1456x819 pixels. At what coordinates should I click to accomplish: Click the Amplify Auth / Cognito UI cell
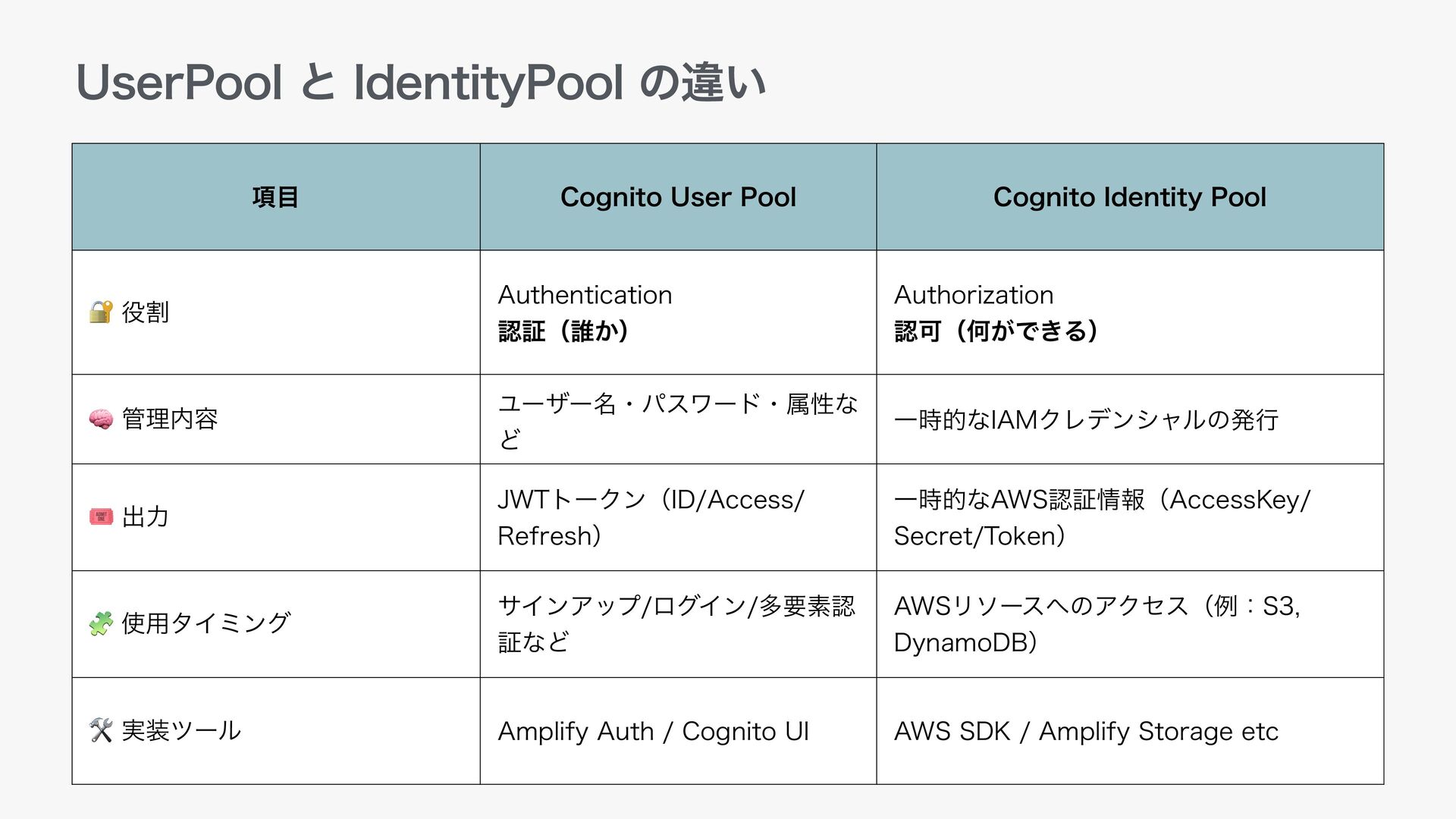(x=653, y=731)
